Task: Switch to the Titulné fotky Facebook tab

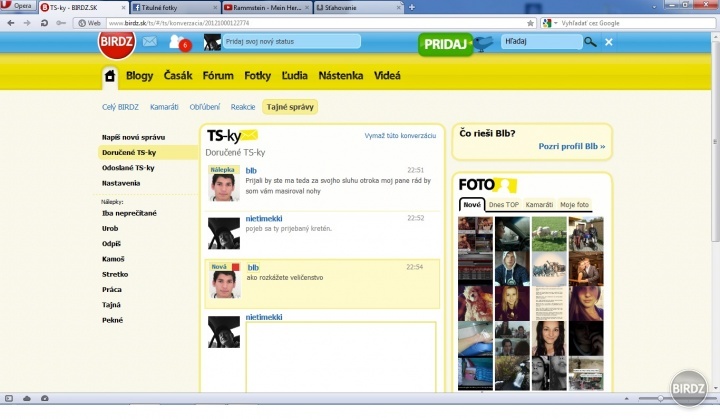Action: pyautogui.click(x=175, y=7)
